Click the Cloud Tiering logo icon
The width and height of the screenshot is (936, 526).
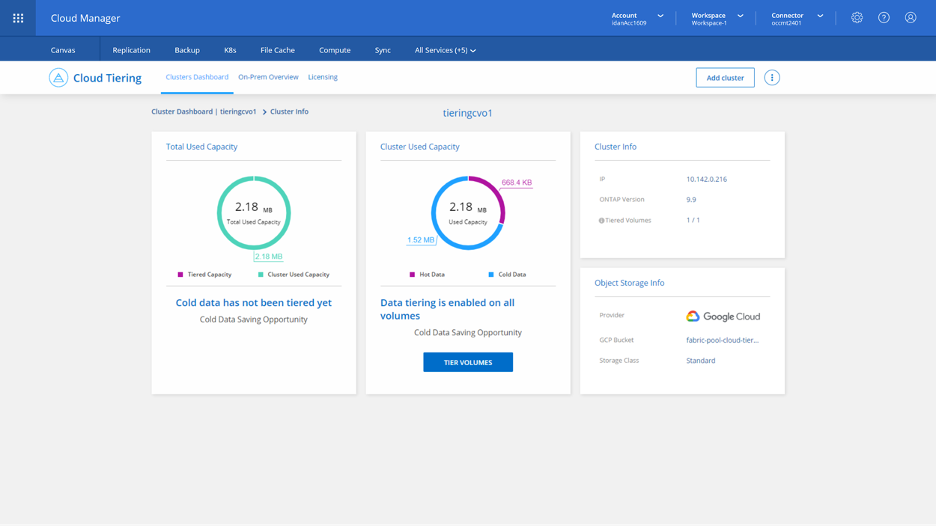[58, 78]
